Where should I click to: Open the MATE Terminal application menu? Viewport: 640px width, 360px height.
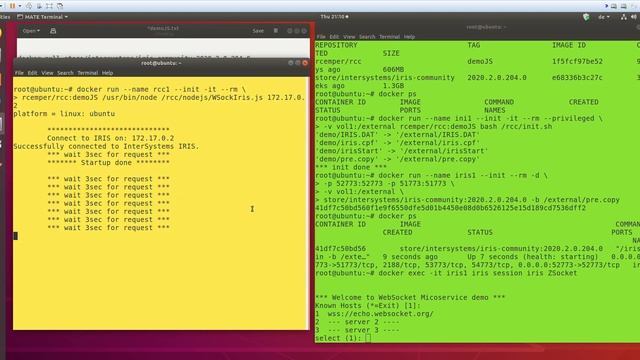coord(42,17)
